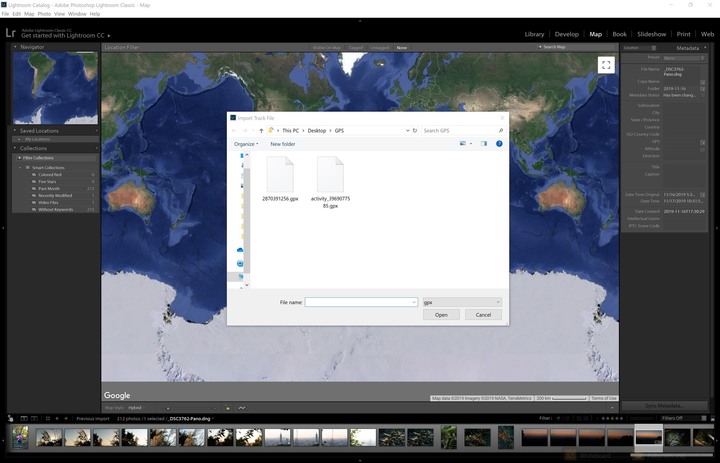Switch to the Develop module

pos(566,34)
